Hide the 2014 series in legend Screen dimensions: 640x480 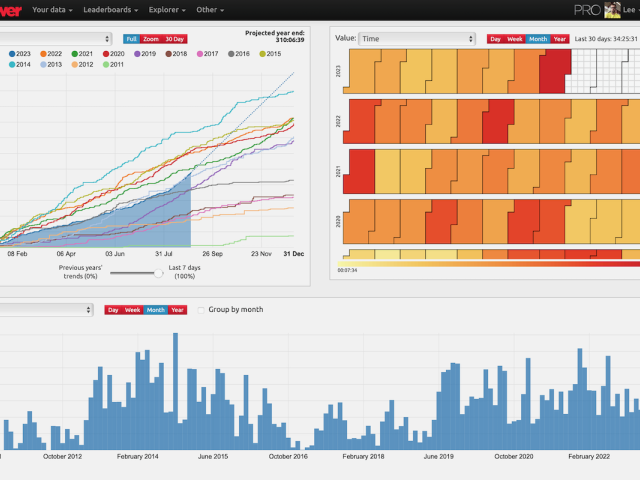pyautogui.click(x=21, y=64)
